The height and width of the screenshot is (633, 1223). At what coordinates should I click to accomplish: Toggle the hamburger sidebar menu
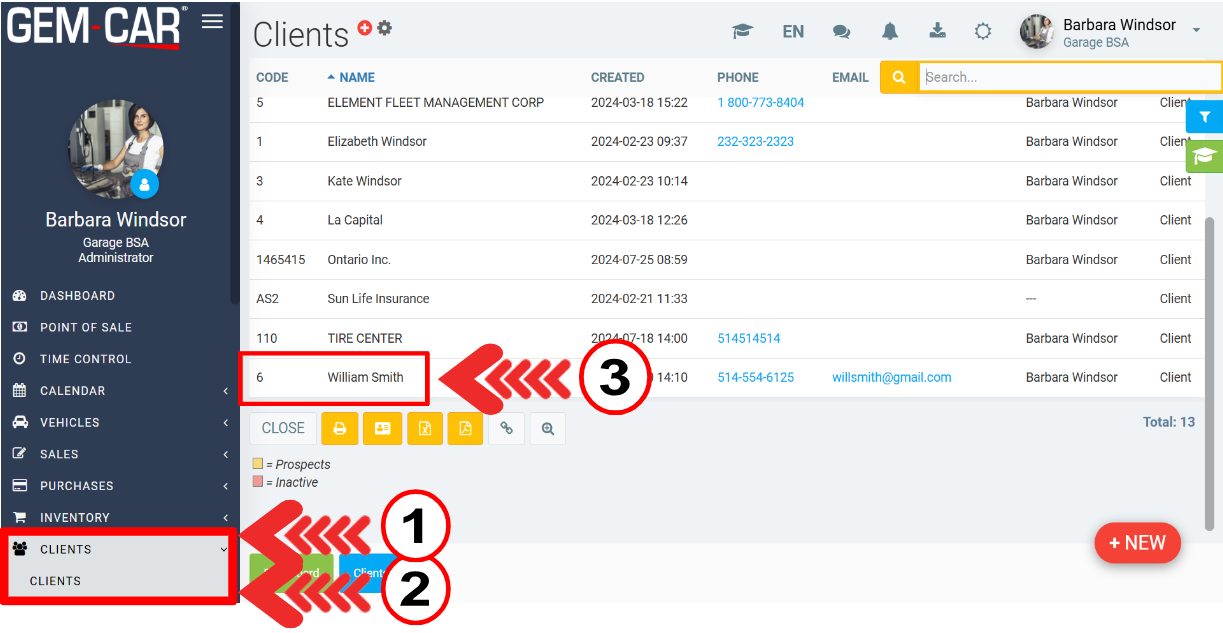(212, 21)
